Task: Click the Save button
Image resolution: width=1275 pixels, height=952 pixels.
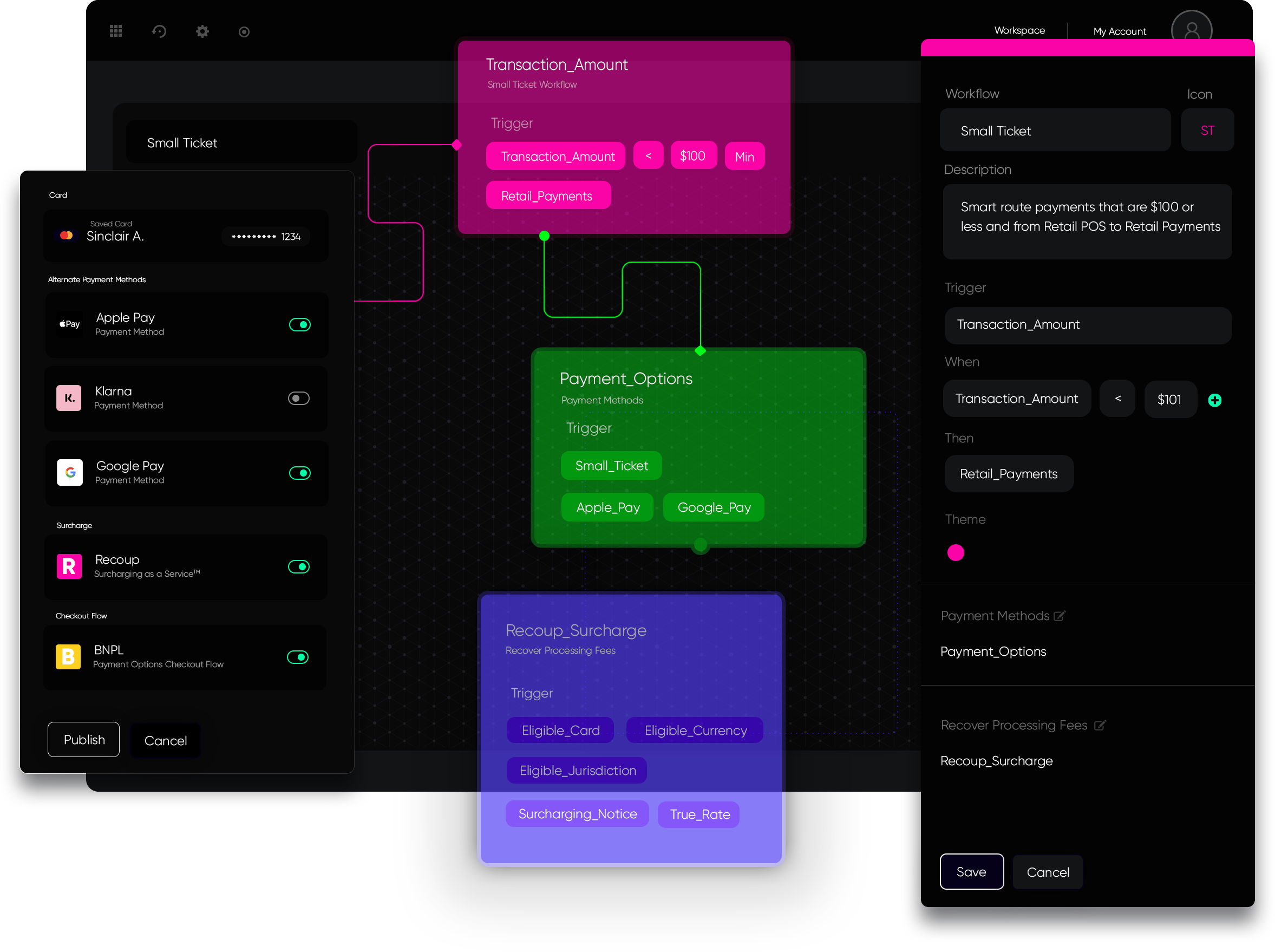Action: [971, 871]
